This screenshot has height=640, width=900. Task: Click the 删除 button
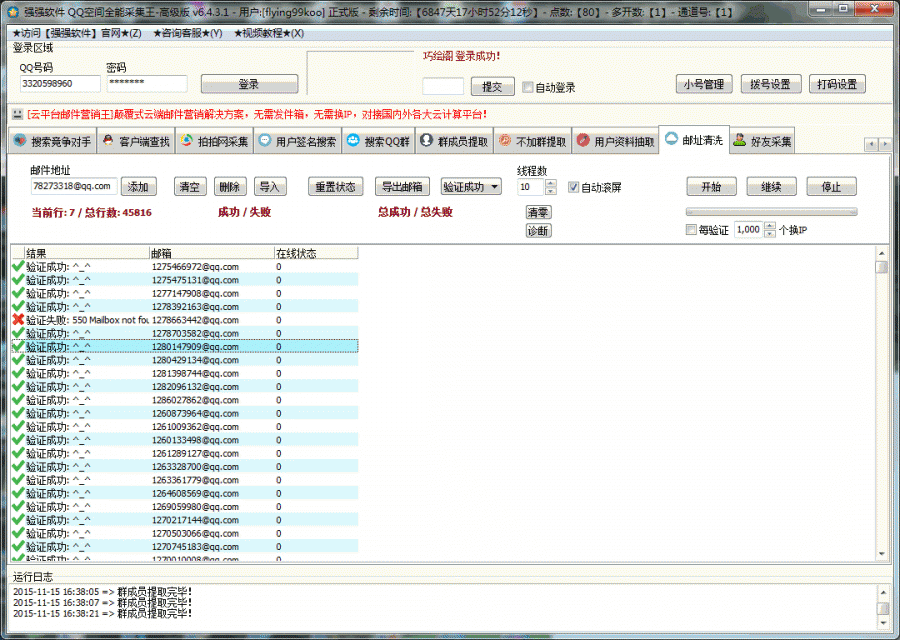tap(230, 187)
